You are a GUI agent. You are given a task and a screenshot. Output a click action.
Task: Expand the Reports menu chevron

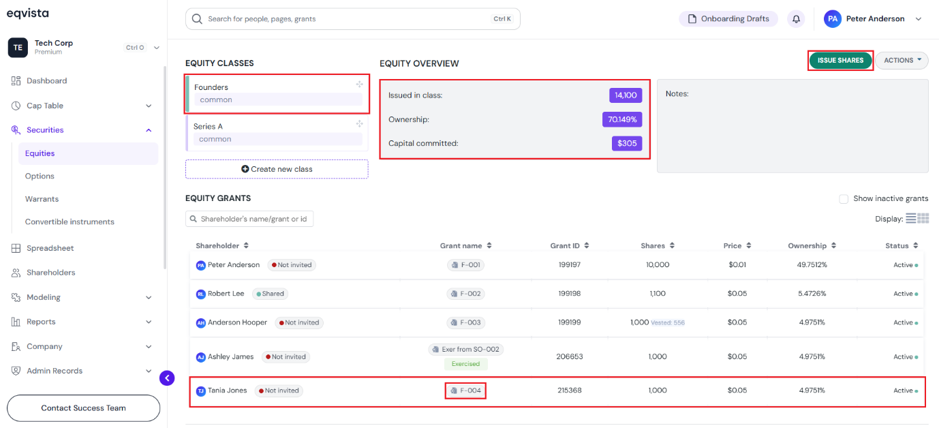(149, 322)
